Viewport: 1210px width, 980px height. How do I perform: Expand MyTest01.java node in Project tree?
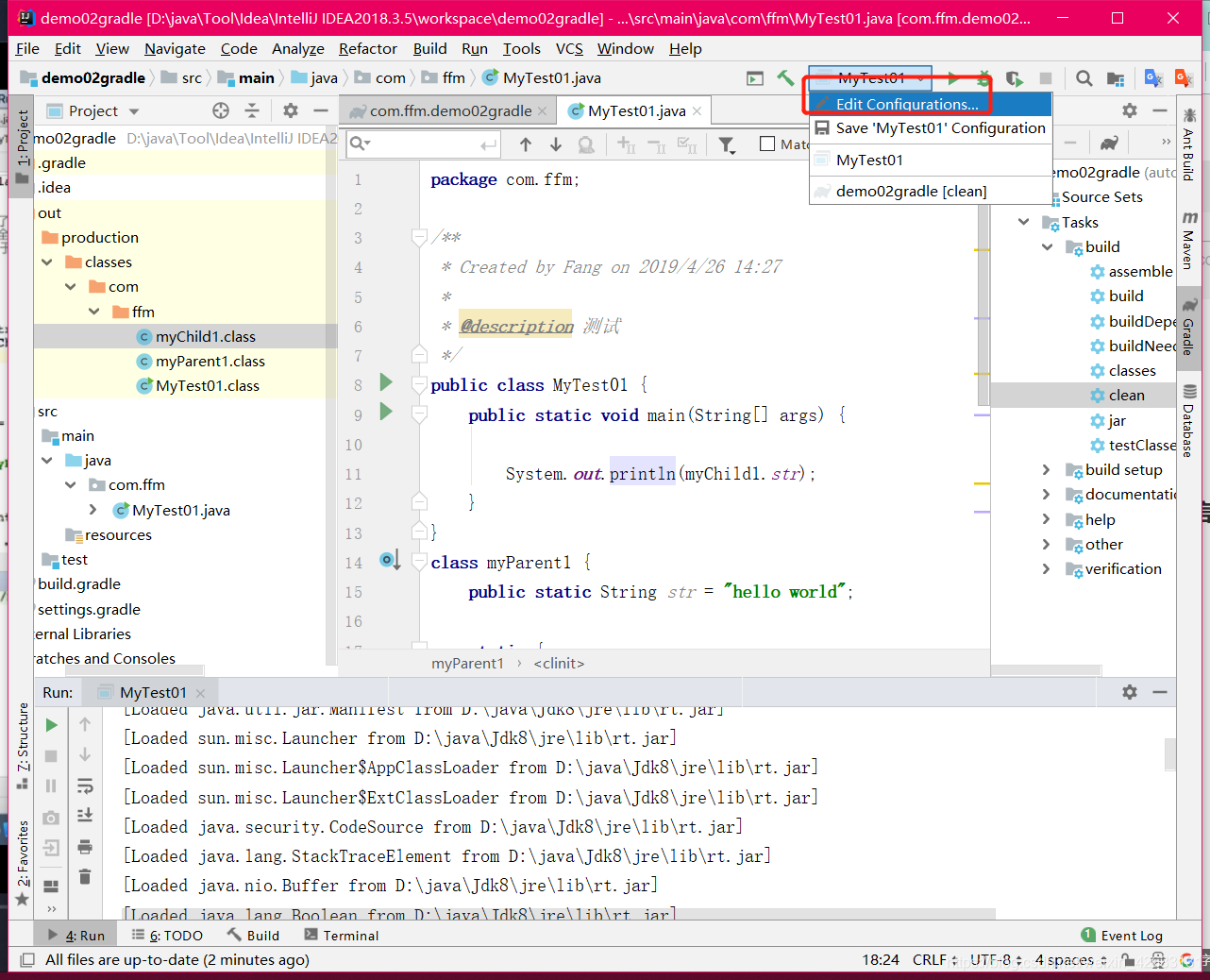(x=92, y=510)
